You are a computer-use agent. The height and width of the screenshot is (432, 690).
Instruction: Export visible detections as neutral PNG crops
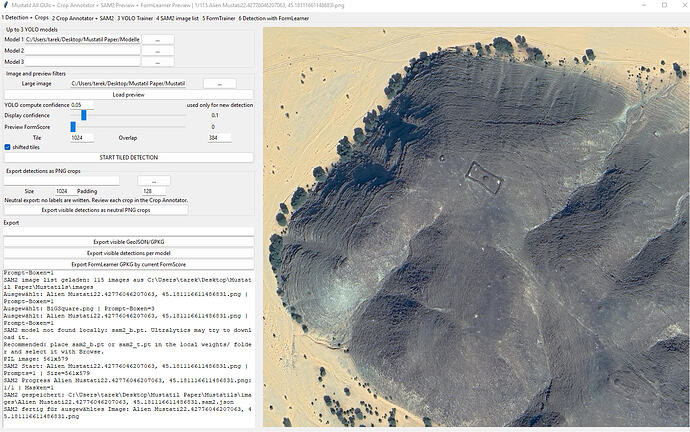coord(96,210)
